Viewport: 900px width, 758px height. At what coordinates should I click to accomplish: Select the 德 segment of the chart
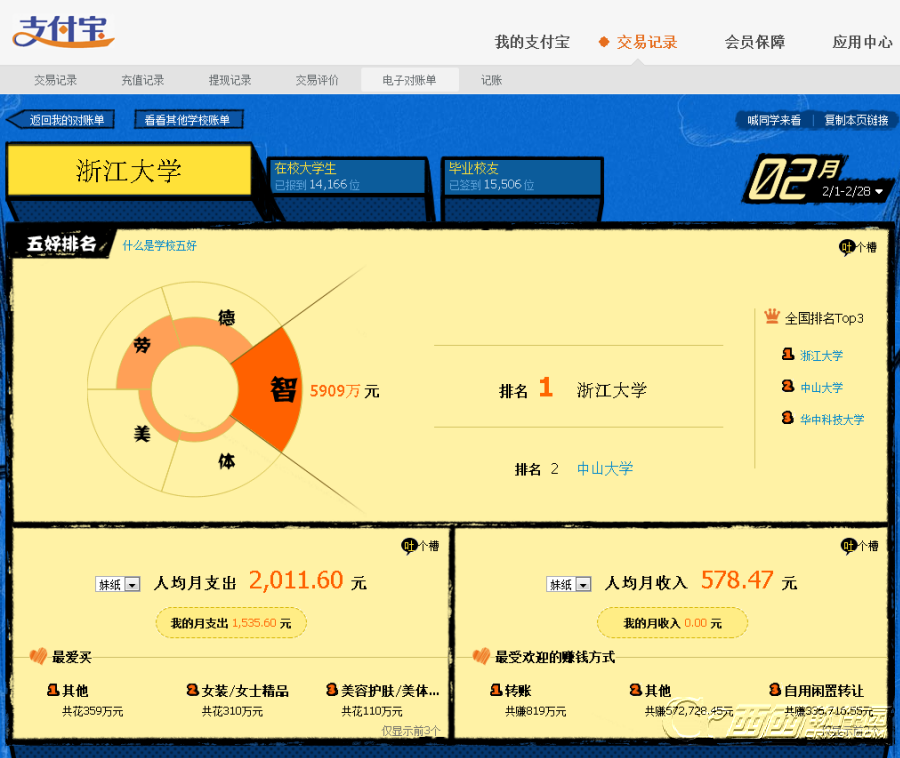click(x=226, y=317)
